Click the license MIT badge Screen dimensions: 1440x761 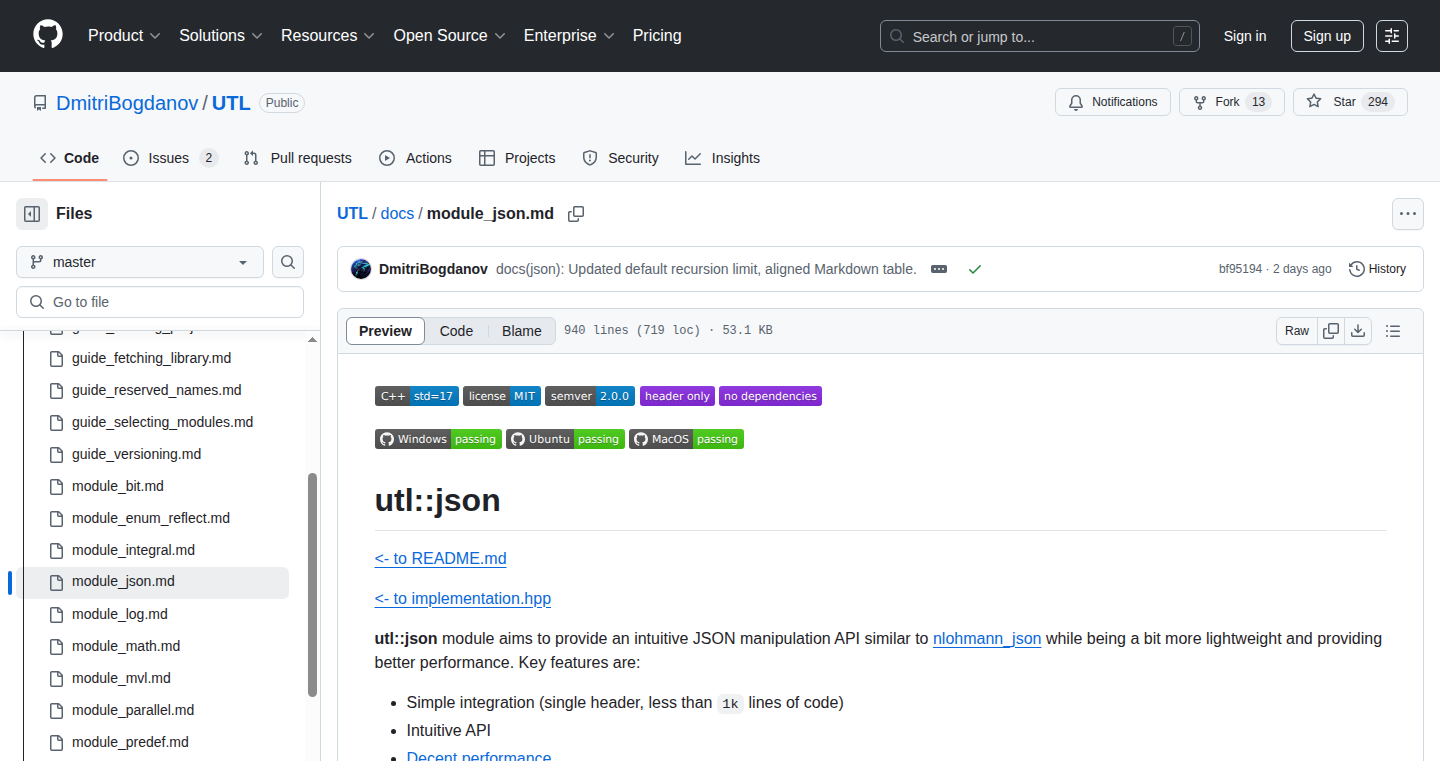click(x=502, y=396)
